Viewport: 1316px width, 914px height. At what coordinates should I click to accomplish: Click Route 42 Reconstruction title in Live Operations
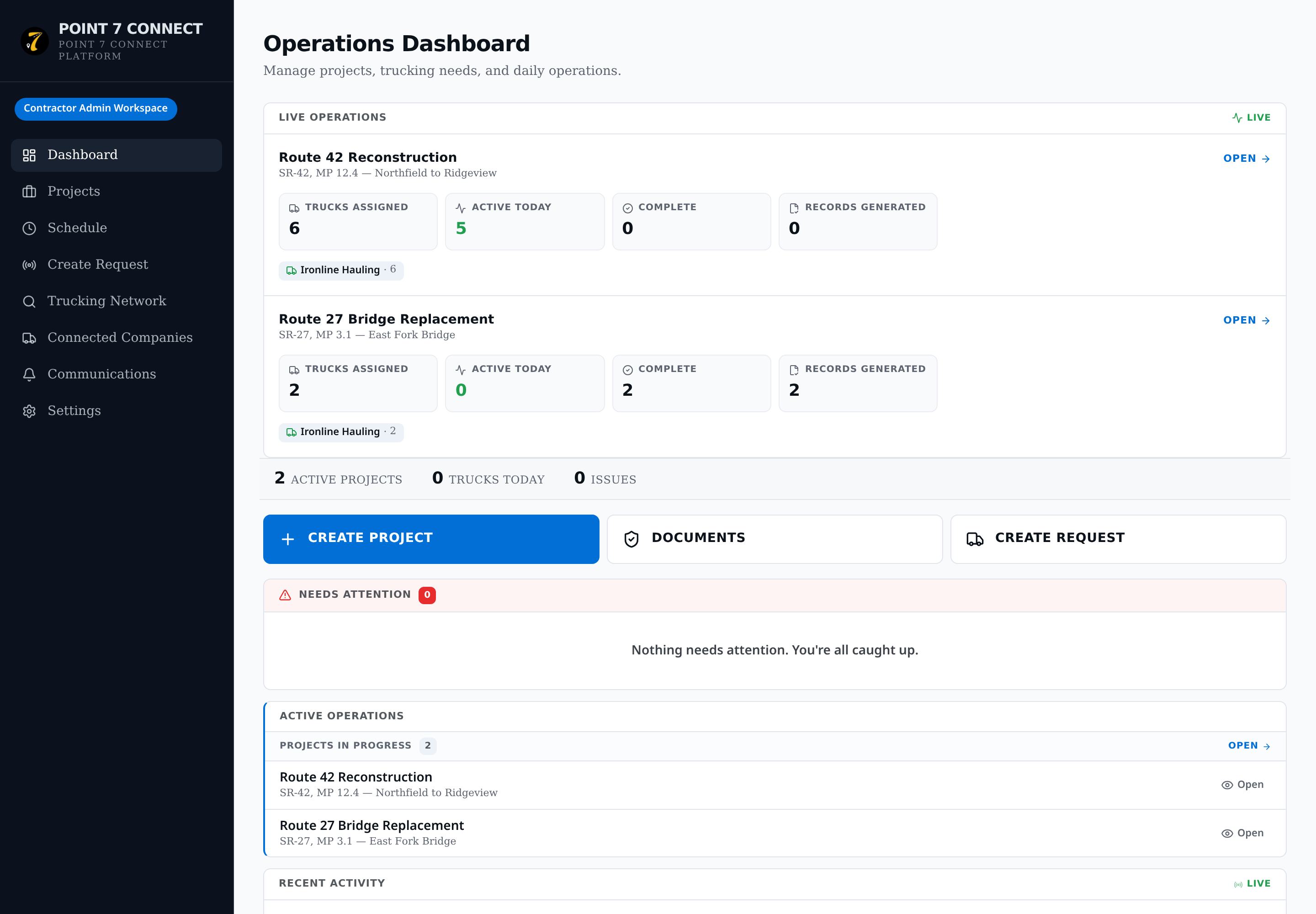[x=368, y=158]
